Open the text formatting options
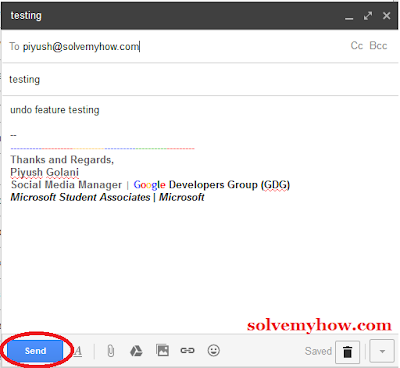 click(x=78, y=351)
